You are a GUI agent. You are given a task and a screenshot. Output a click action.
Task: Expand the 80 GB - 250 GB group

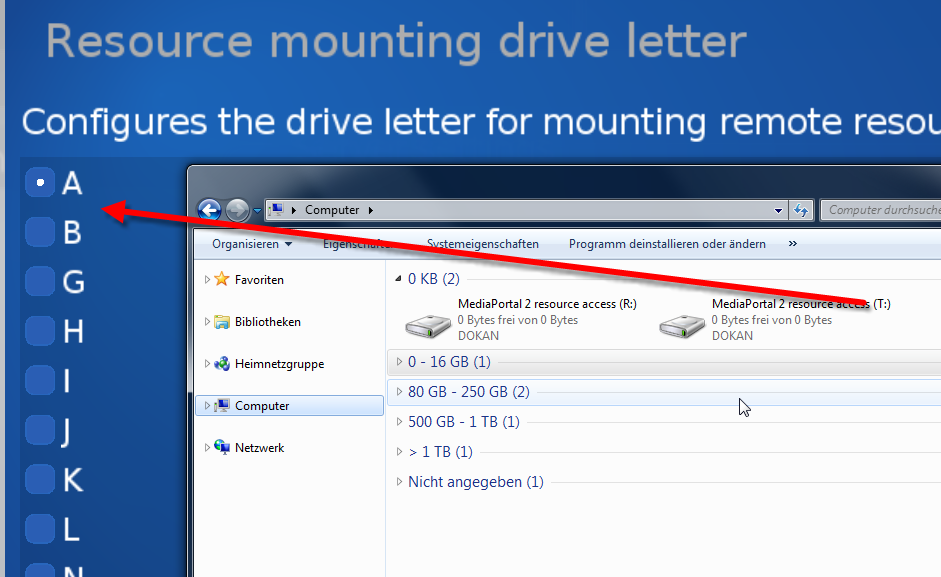pyautogui.click(x=399, y=391)
